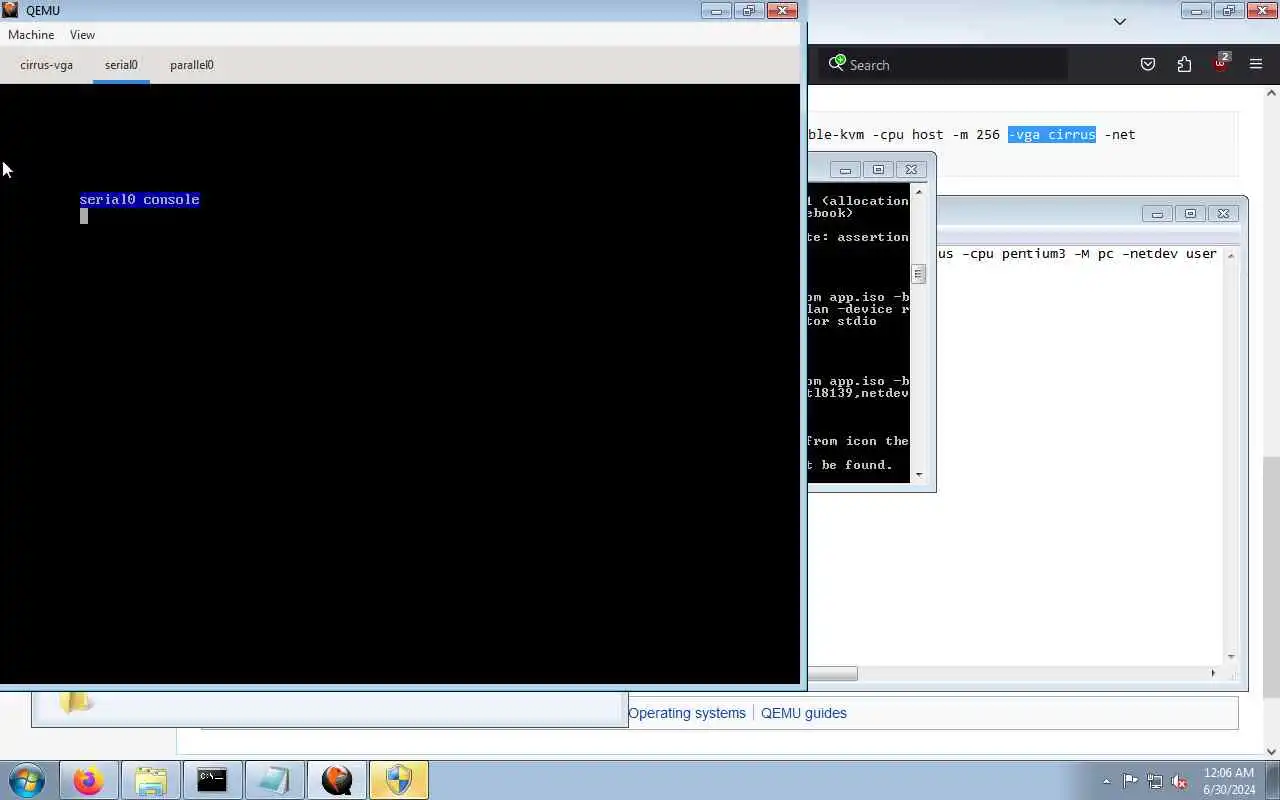Switch to the QEMU taskbar button

pos(337,780)
